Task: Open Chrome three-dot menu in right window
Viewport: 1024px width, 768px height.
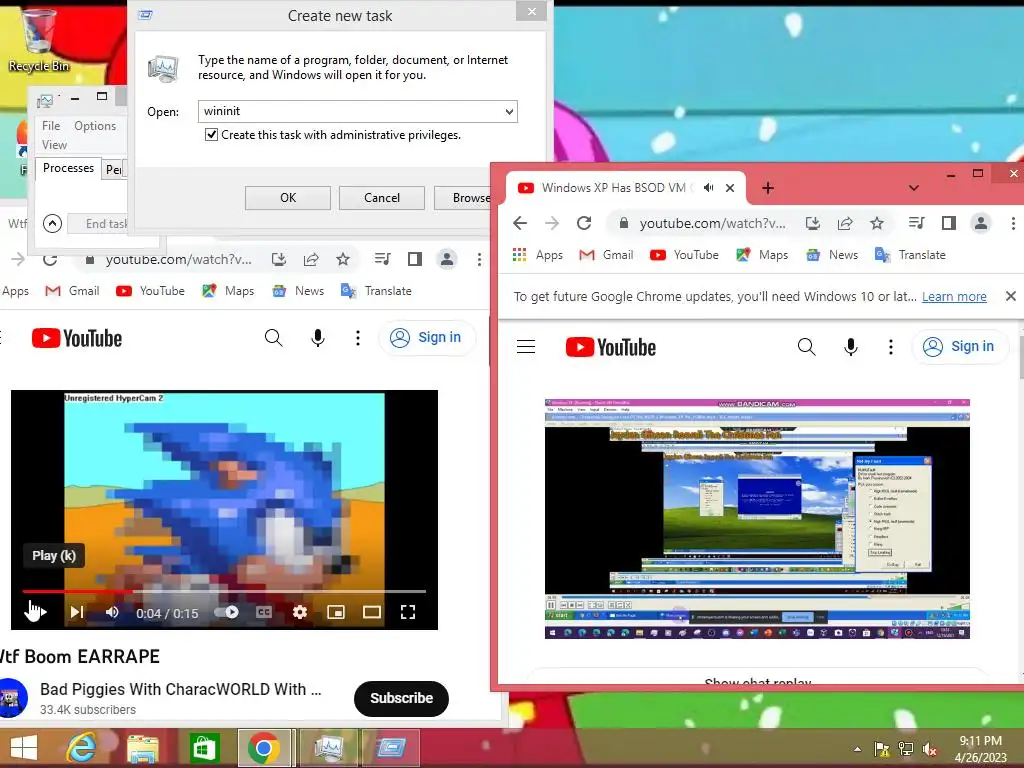Action: pyautogui.click(x=1013, y=223)
